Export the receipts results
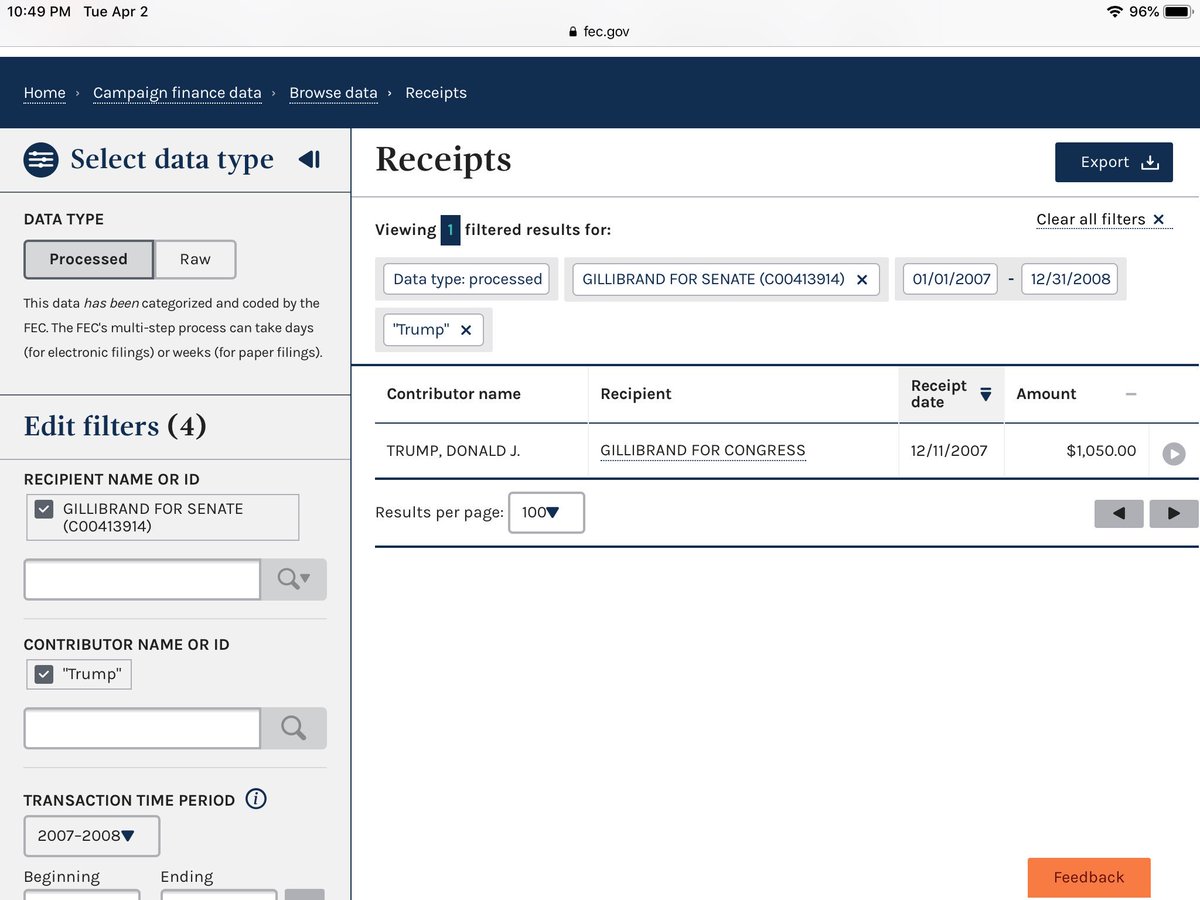Screen dimensions: 1200x900 (1114, 162)
